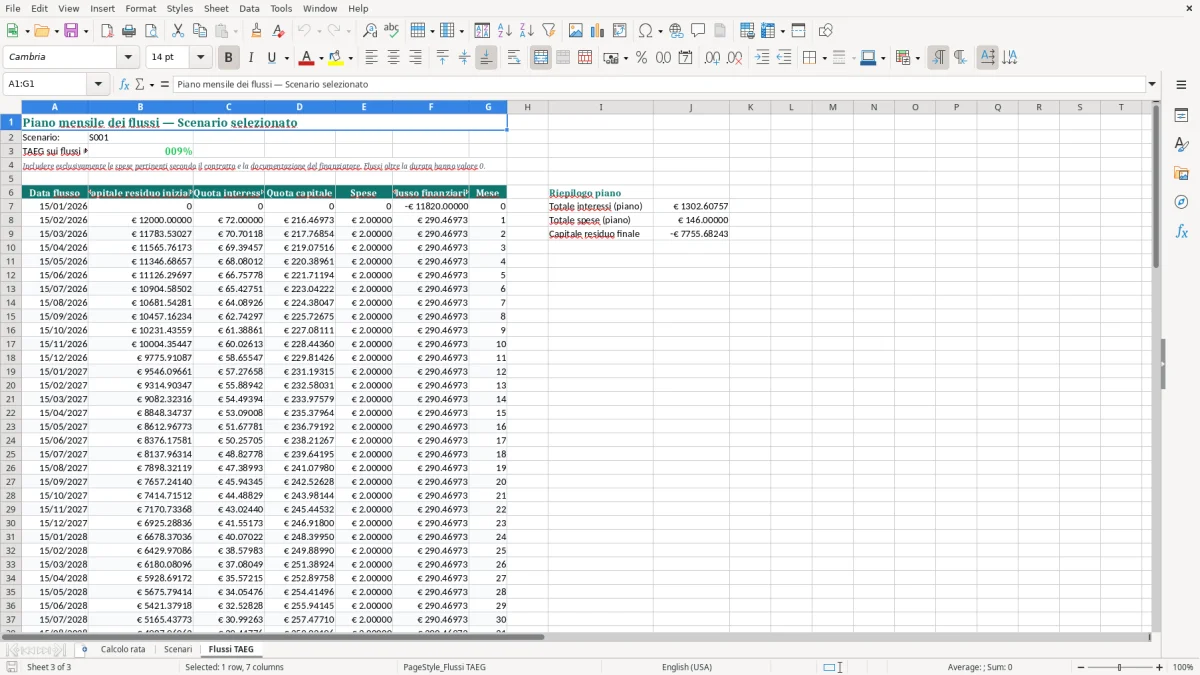Open Borders dropdown arrow
The image size is (1200, 675).
[x=823, y=58]
